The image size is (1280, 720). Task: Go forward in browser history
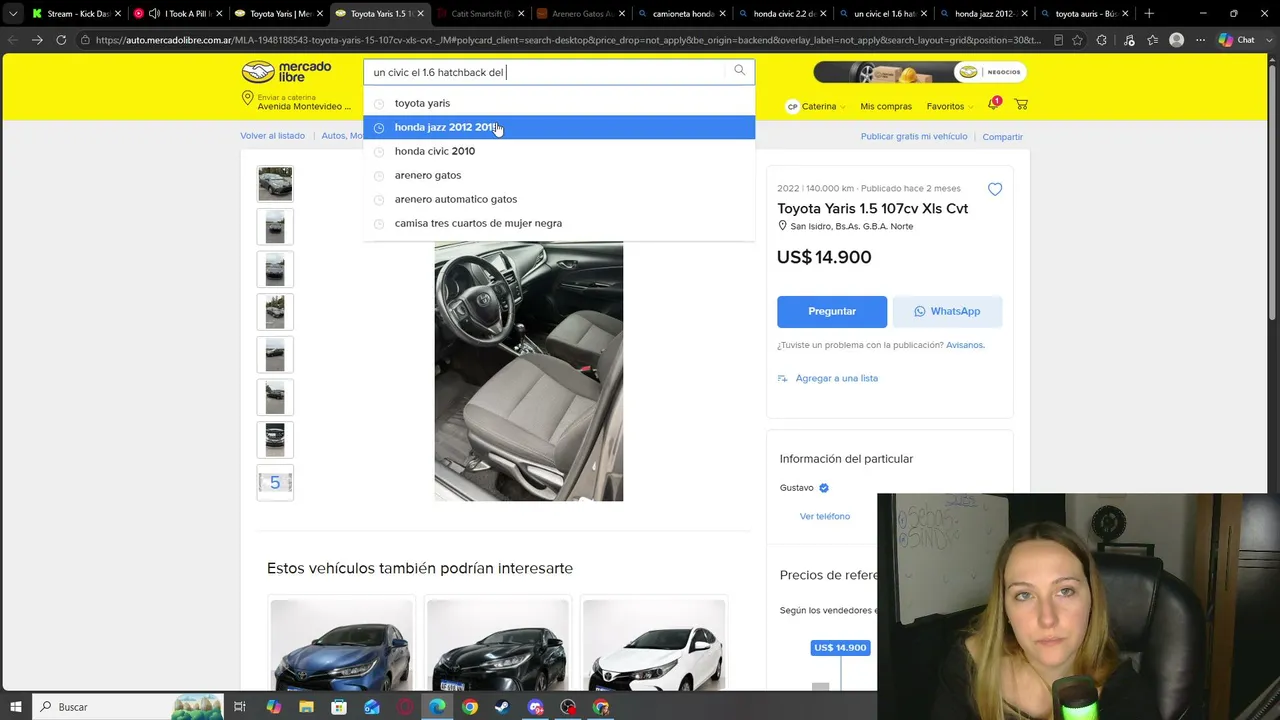[x=37, y=40]
